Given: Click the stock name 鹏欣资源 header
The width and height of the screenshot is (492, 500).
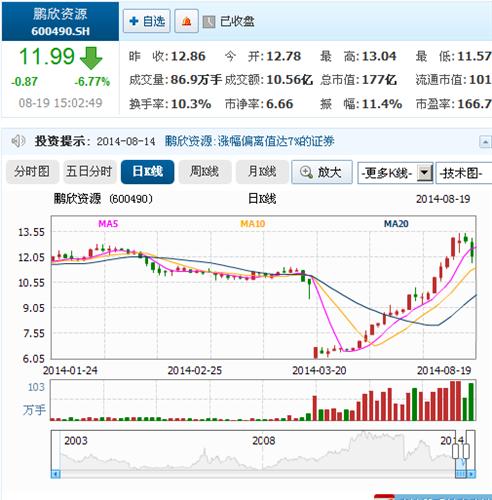Looking at the screenshot, I should [60, 14].
